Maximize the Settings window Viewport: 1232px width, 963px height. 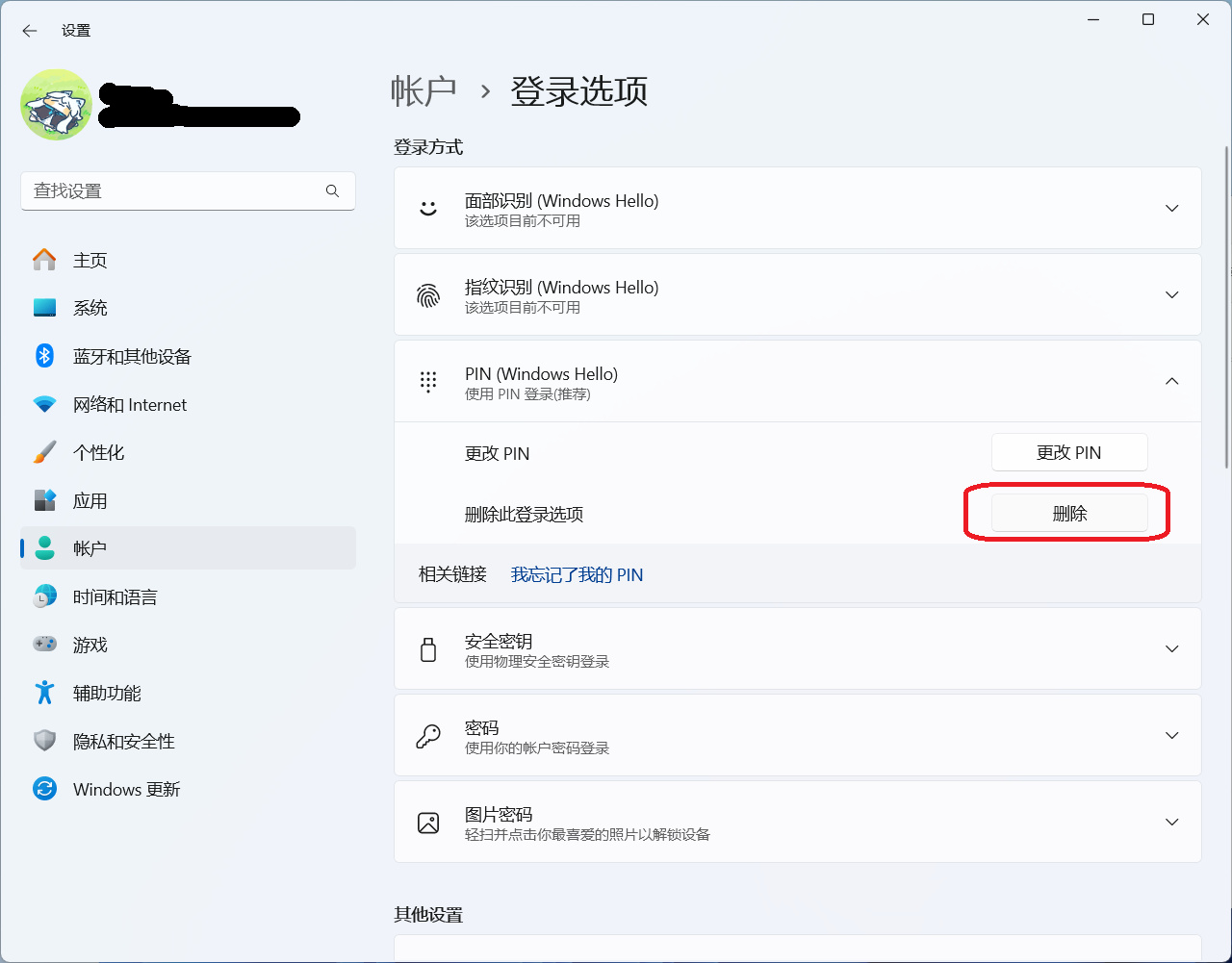click(x=1148, y=19)
